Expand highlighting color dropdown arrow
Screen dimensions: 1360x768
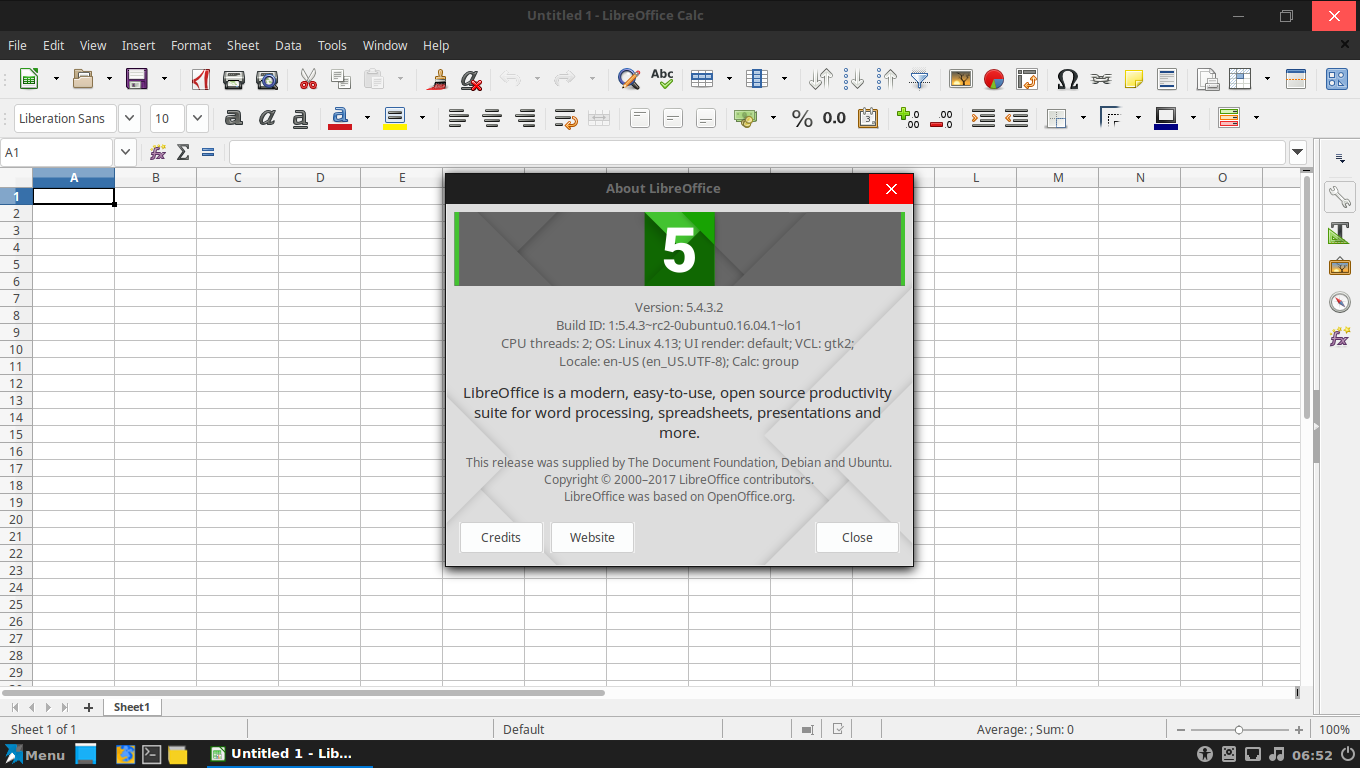tap(421, 118)
